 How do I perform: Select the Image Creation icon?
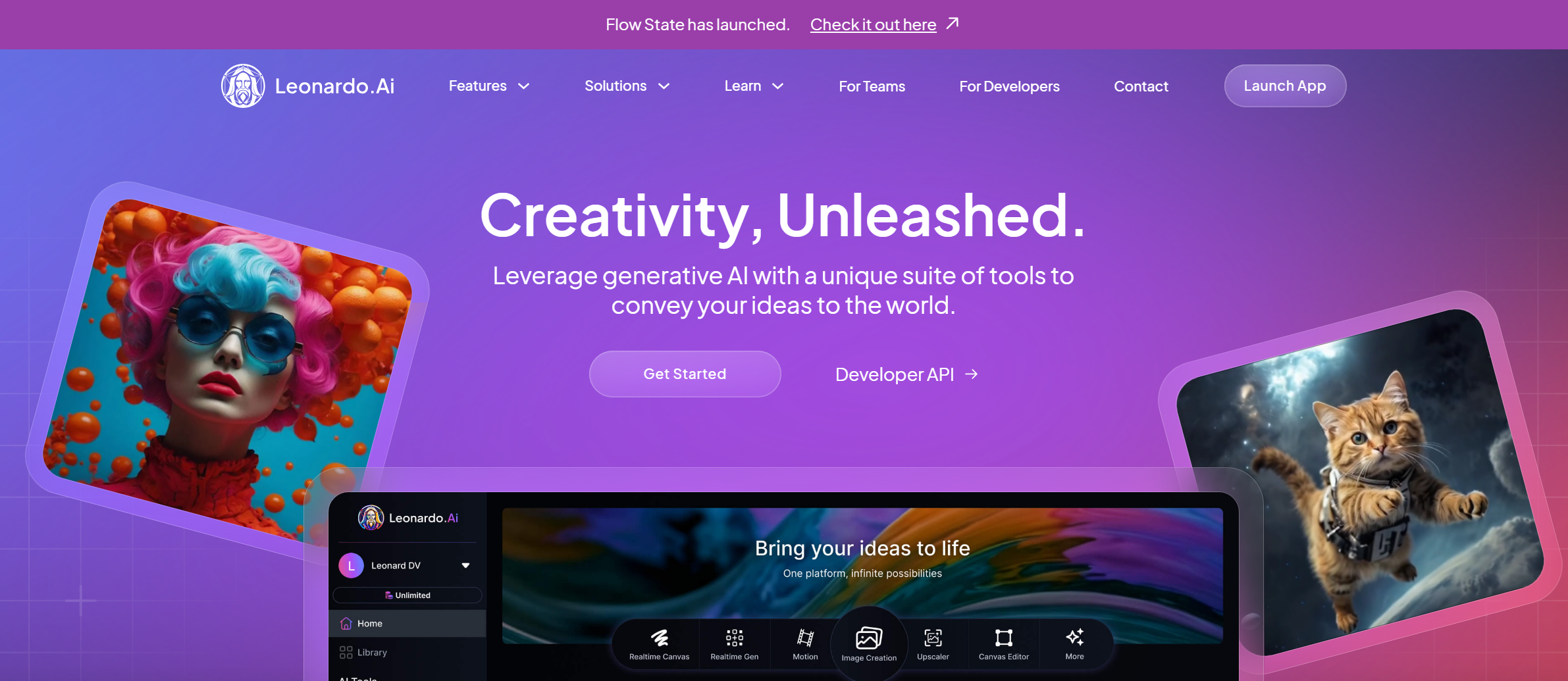tap(869, 638)
